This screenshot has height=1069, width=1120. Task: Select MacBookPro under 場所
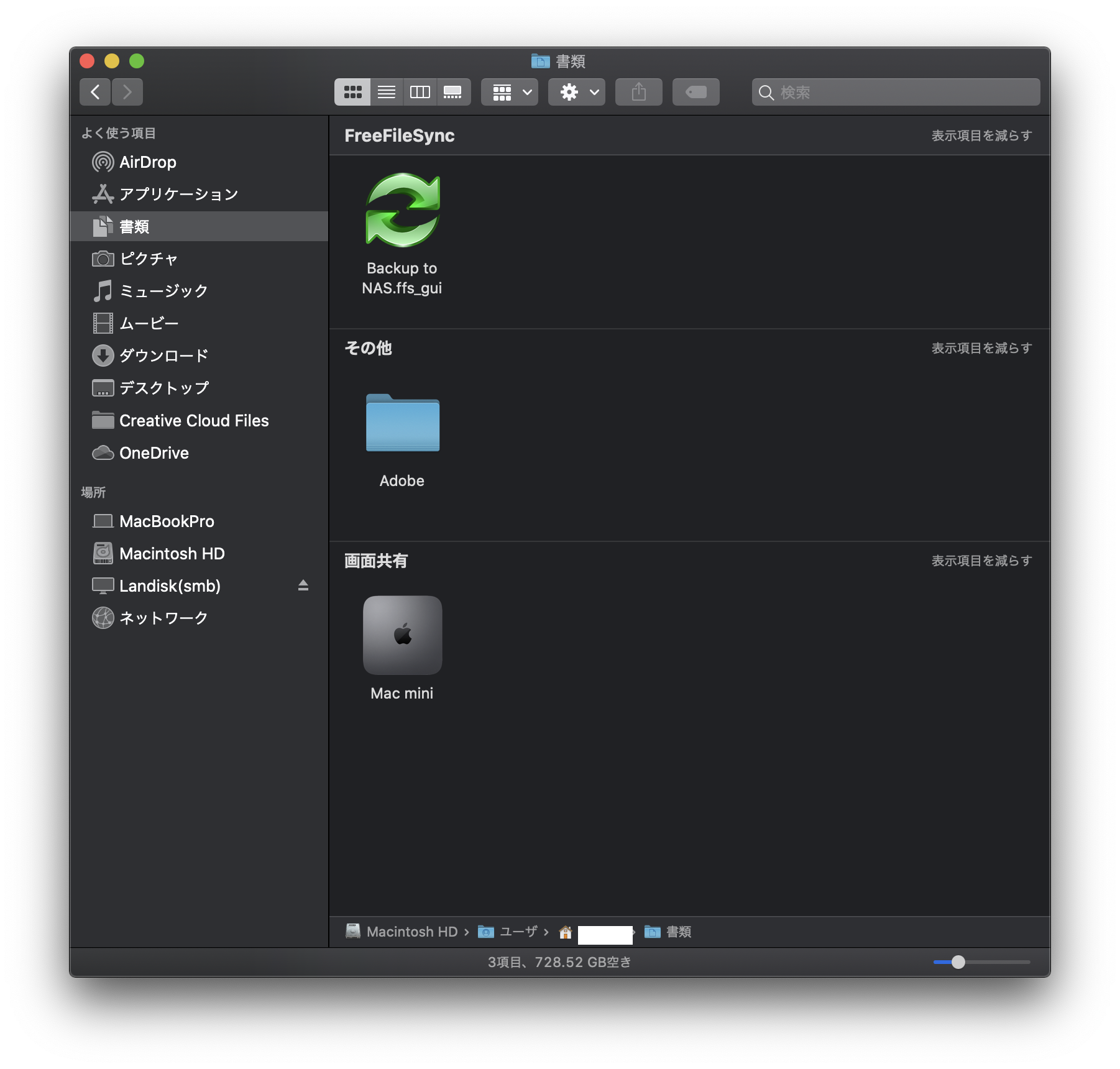click(199, 521)
